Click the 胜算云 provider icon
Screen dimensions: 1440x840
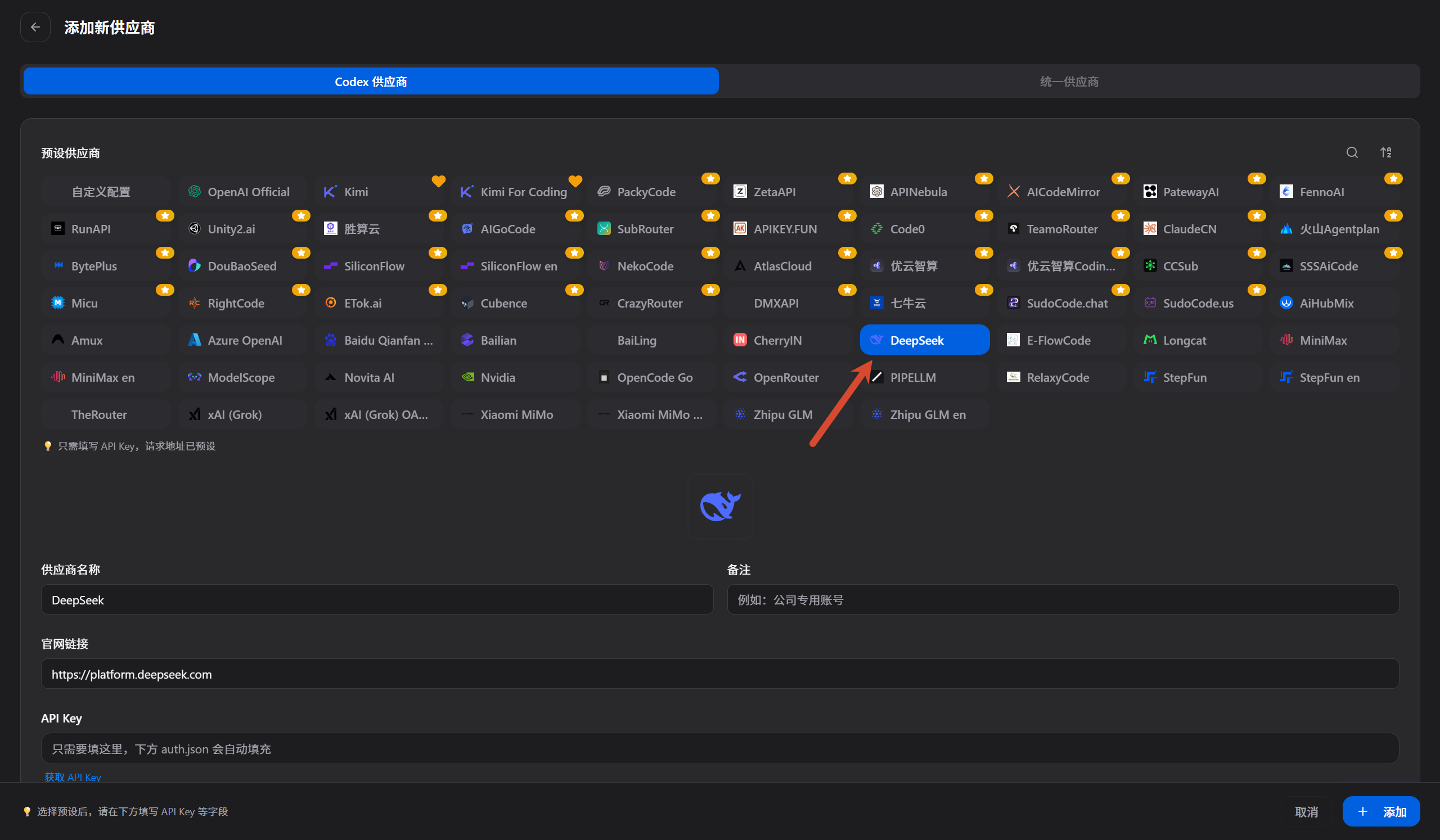[330, 229]
